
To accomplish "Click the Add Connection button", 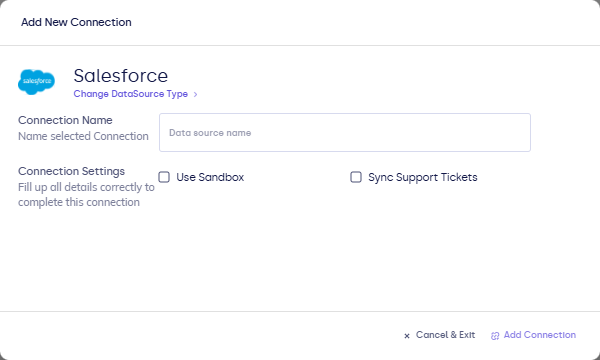I will point(533,335).
